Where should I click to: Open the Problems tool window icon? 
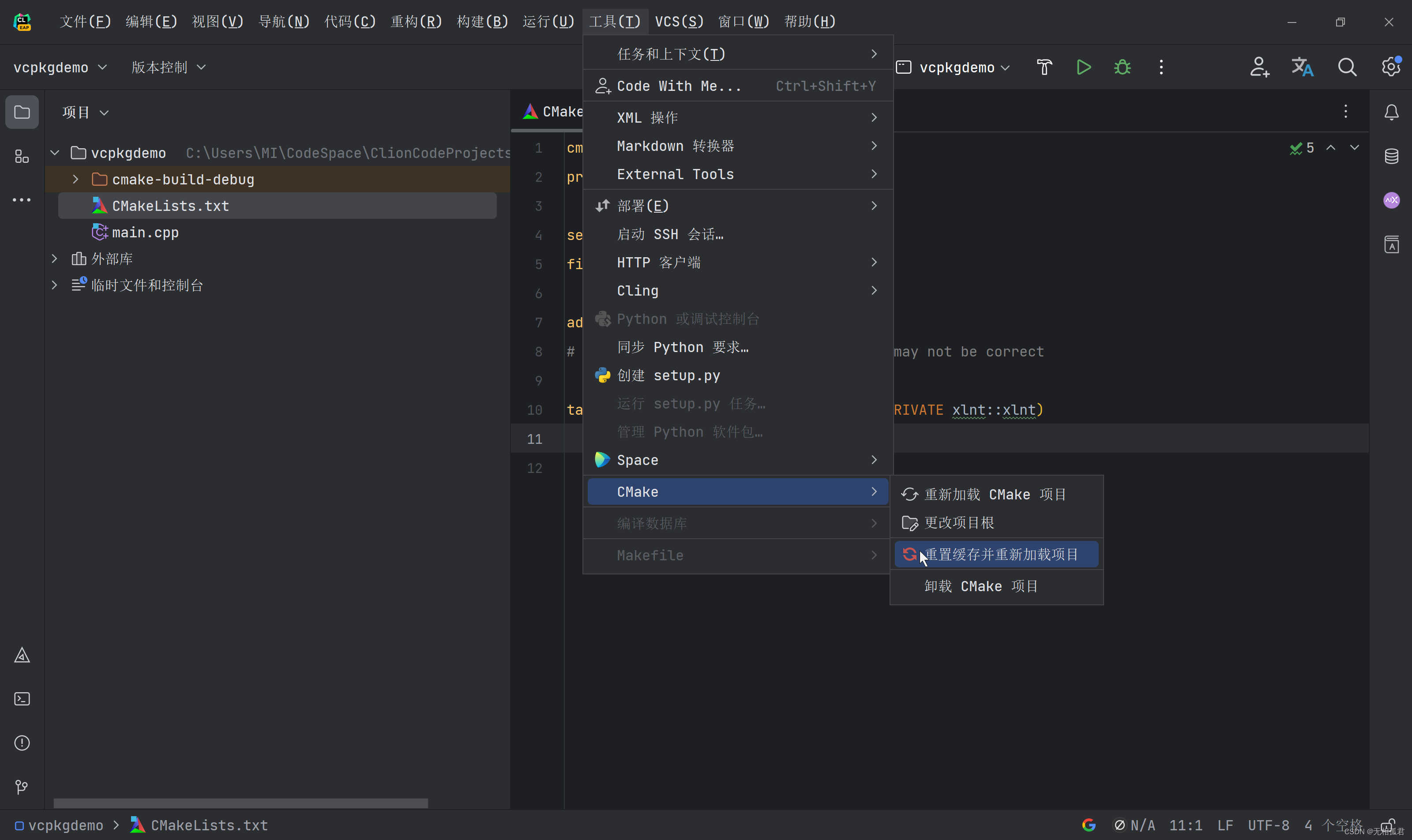coord(22,742)
